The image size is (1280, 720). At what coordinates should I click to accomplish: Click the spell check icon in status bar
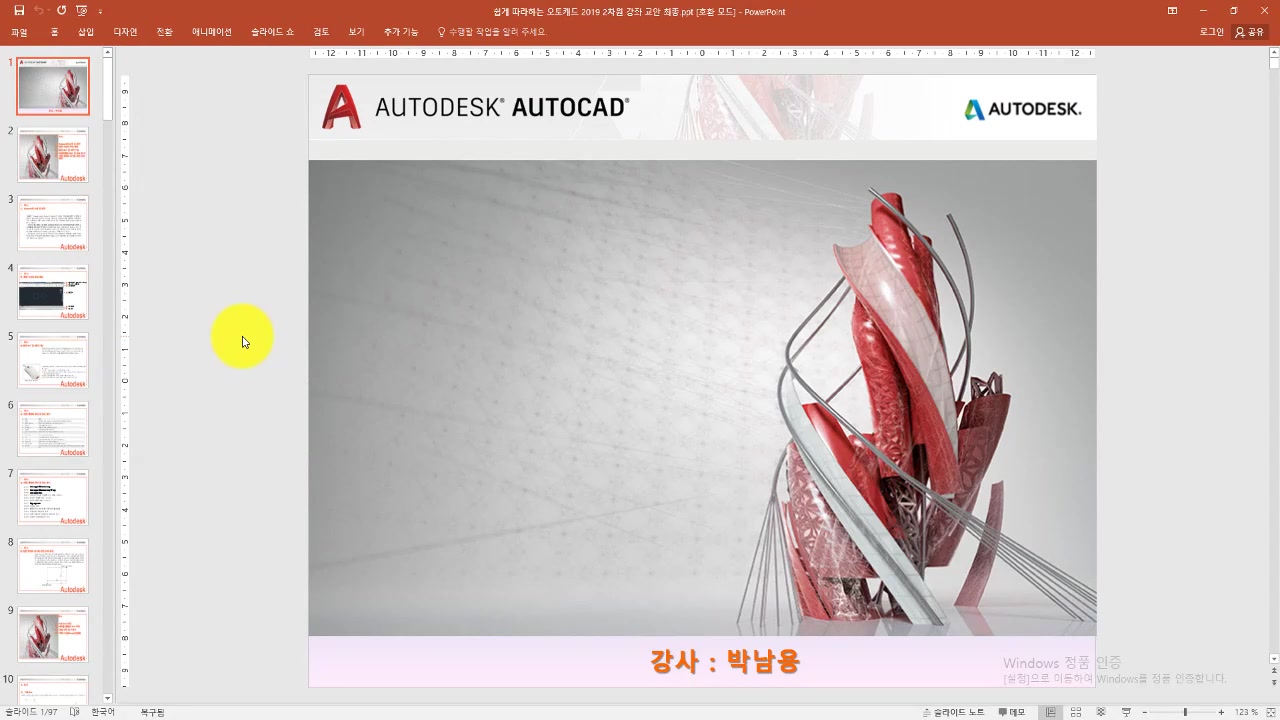(x=75, y=712)
